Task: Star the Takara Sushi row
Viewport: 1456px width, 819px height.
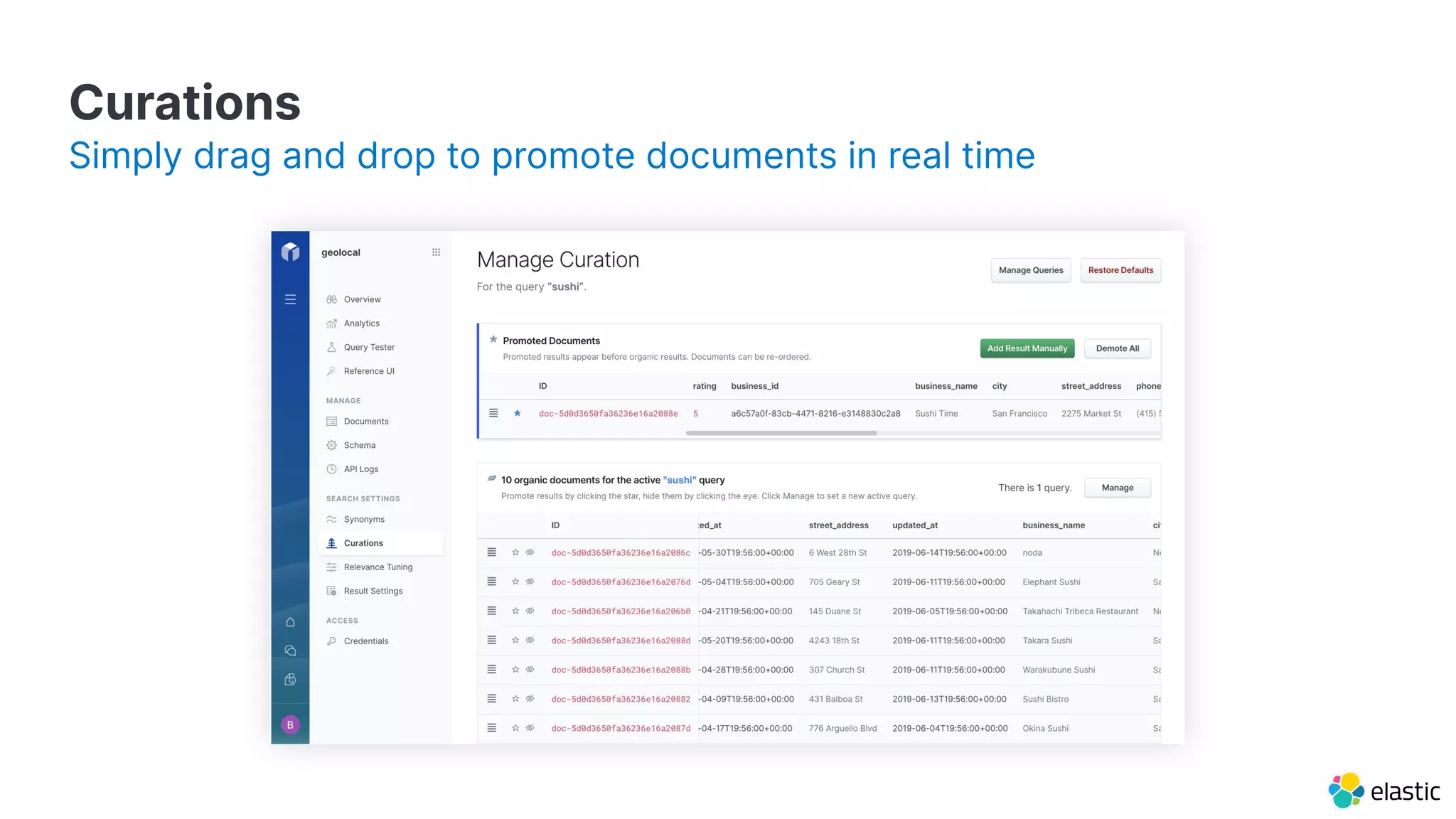Action: [515, 640]
